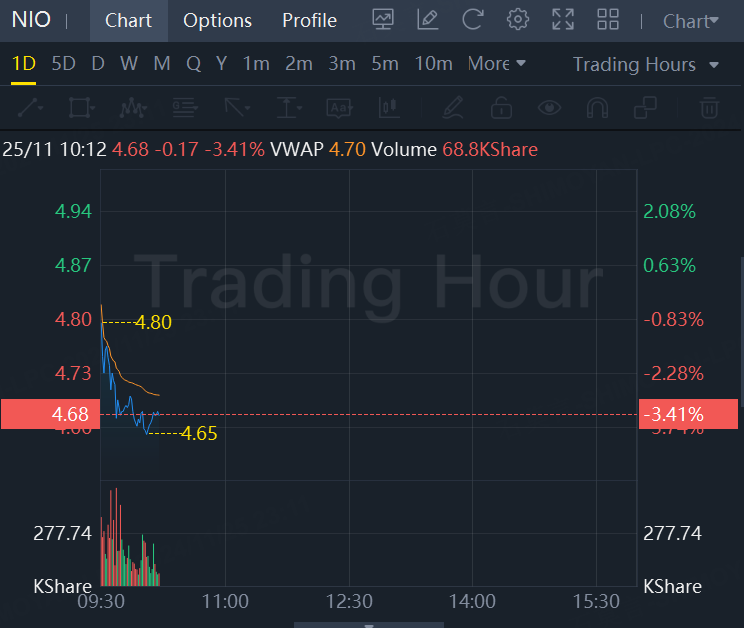Select the 10m interval

(x=433, y=64)
